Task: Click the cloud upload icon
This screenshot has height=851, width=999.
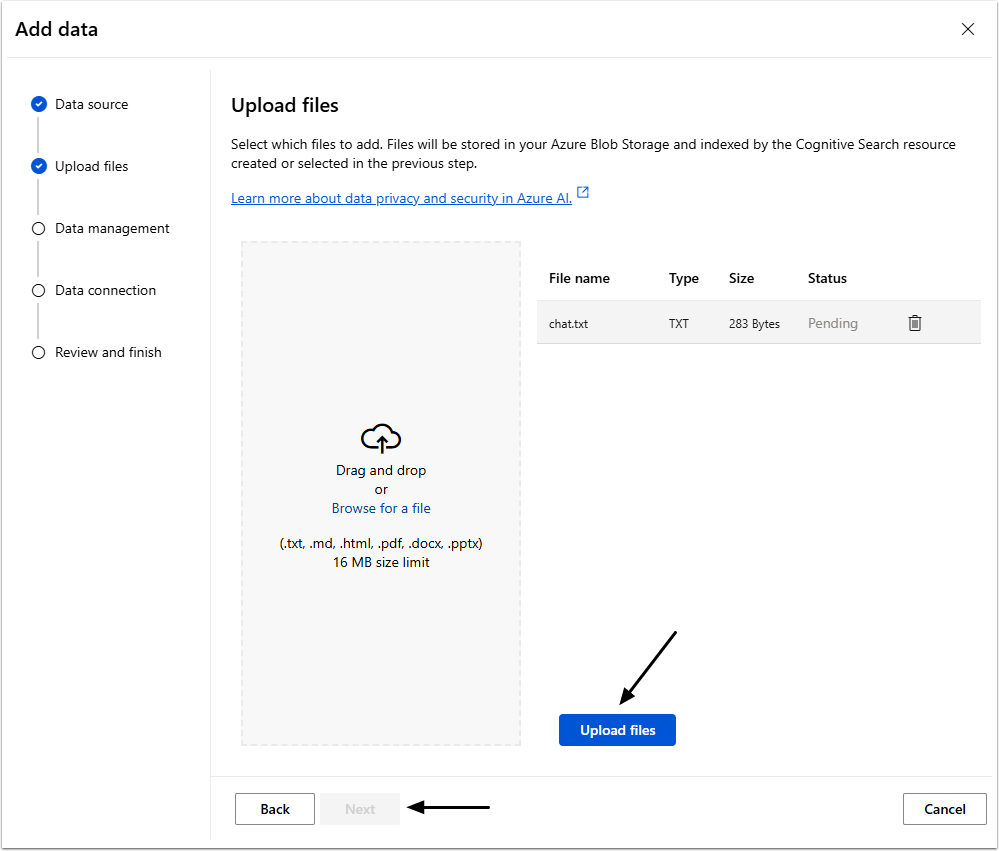Action: (x=381, y=438)
